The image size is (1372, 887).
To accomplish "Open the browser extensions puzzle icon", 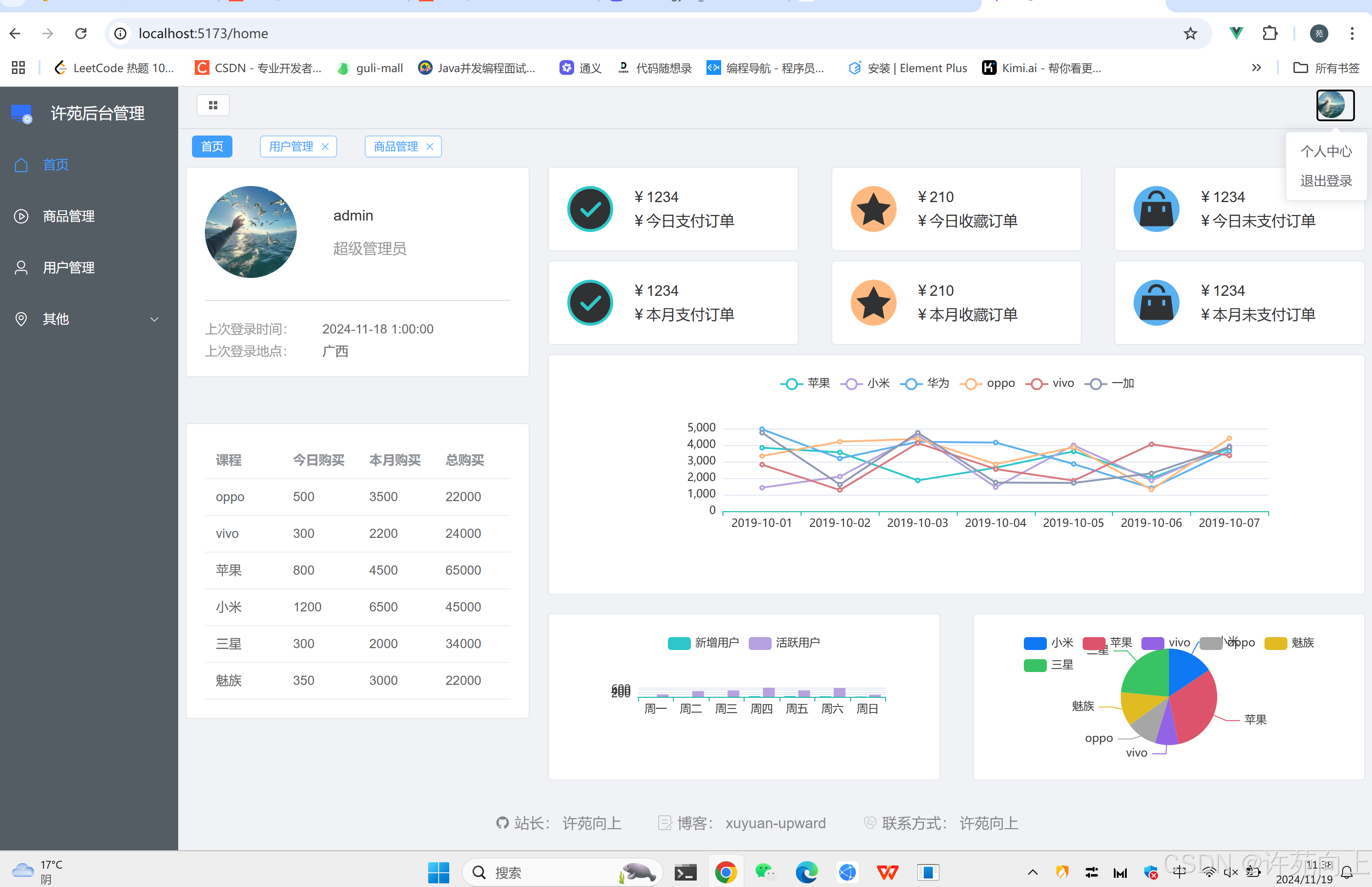I will pyautogui.click(x=1270, y=34).
